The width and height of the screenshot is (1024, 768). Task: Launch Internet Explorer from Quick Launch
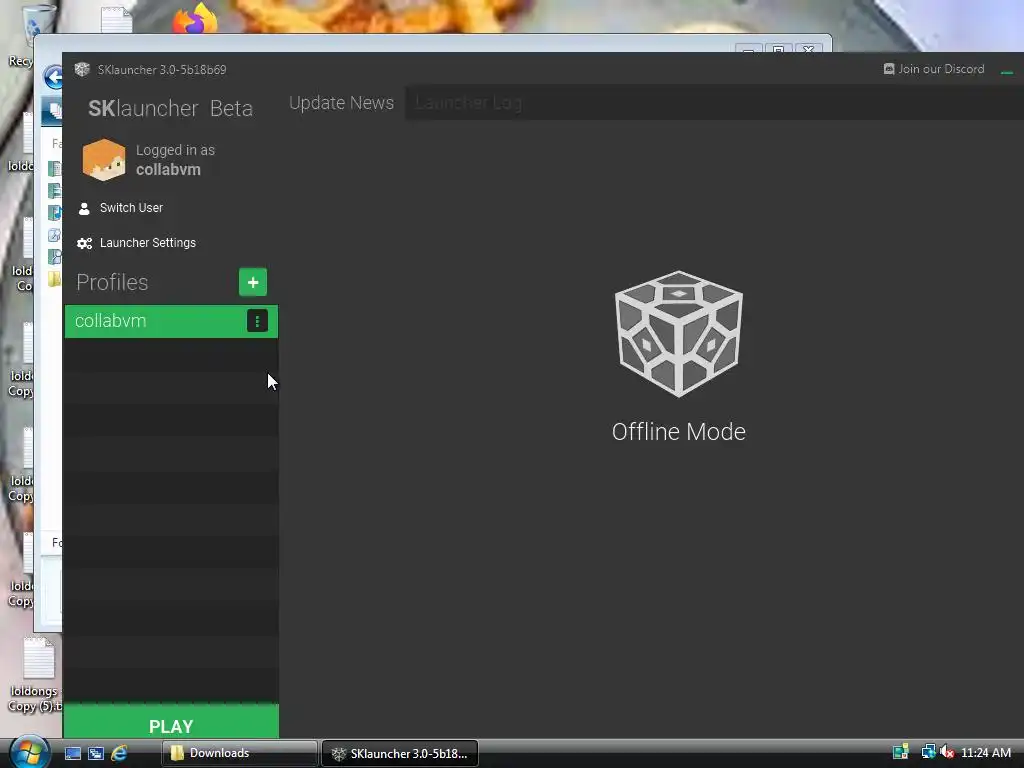coord(119,753)
